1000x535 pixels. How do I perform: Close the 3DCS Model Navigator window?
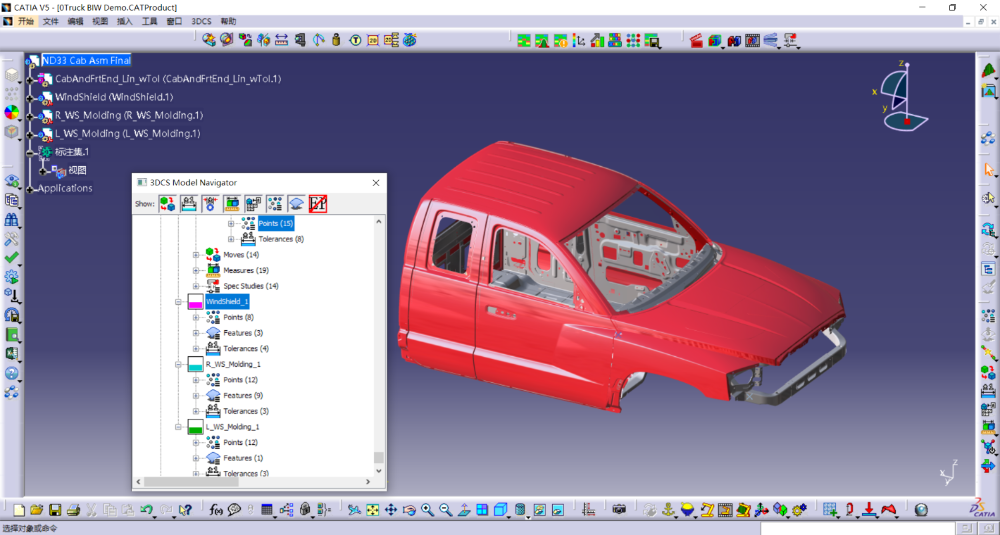pyautogui.click(x=376, y=183)
